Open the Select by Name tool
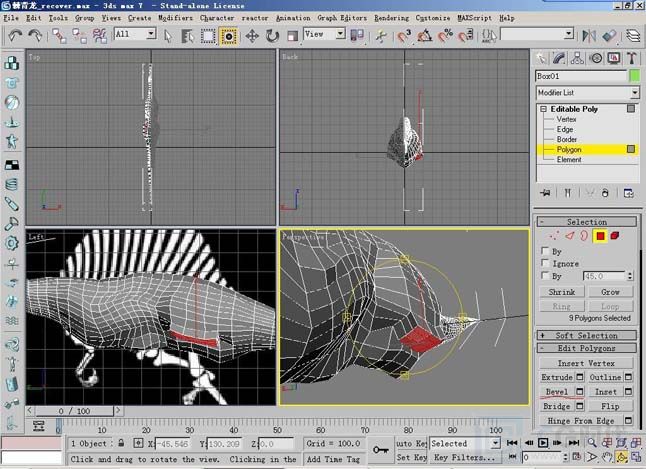The width and height of the screenshot is (646, 469). [188, 36]
